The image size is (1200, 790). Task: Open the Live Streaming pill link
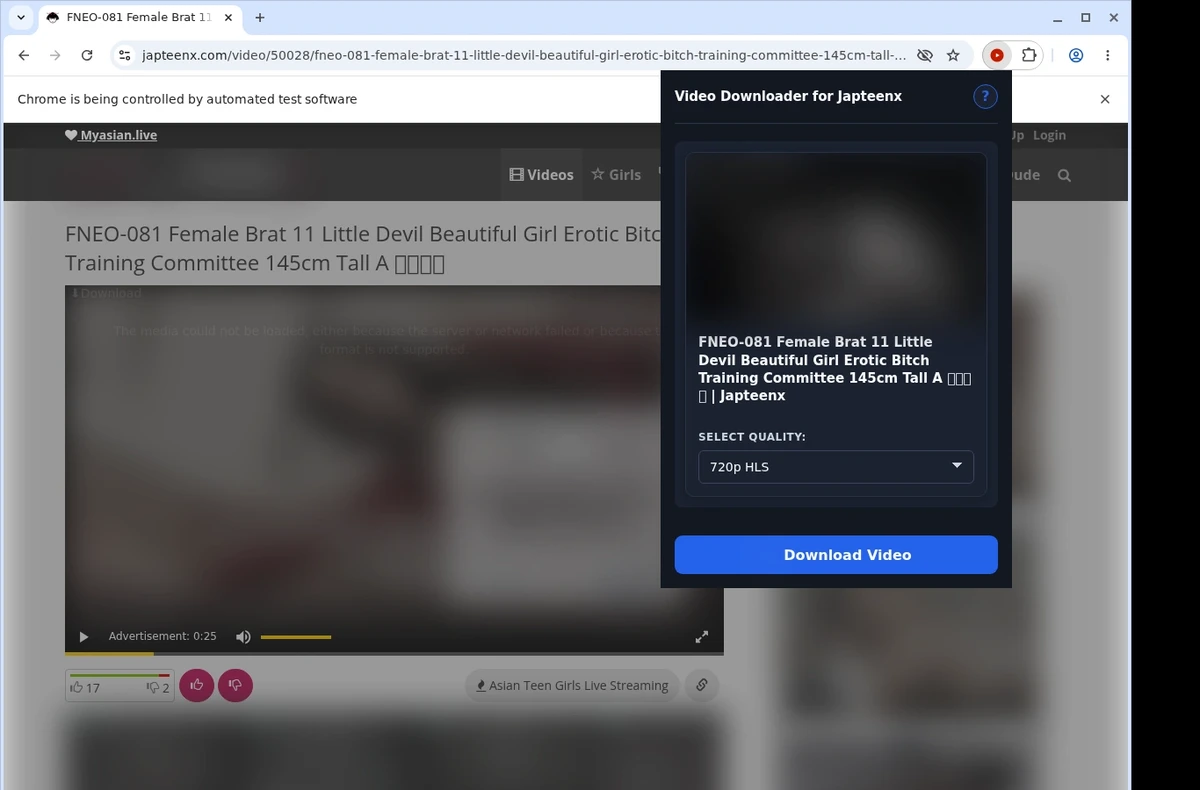(572, 686)
